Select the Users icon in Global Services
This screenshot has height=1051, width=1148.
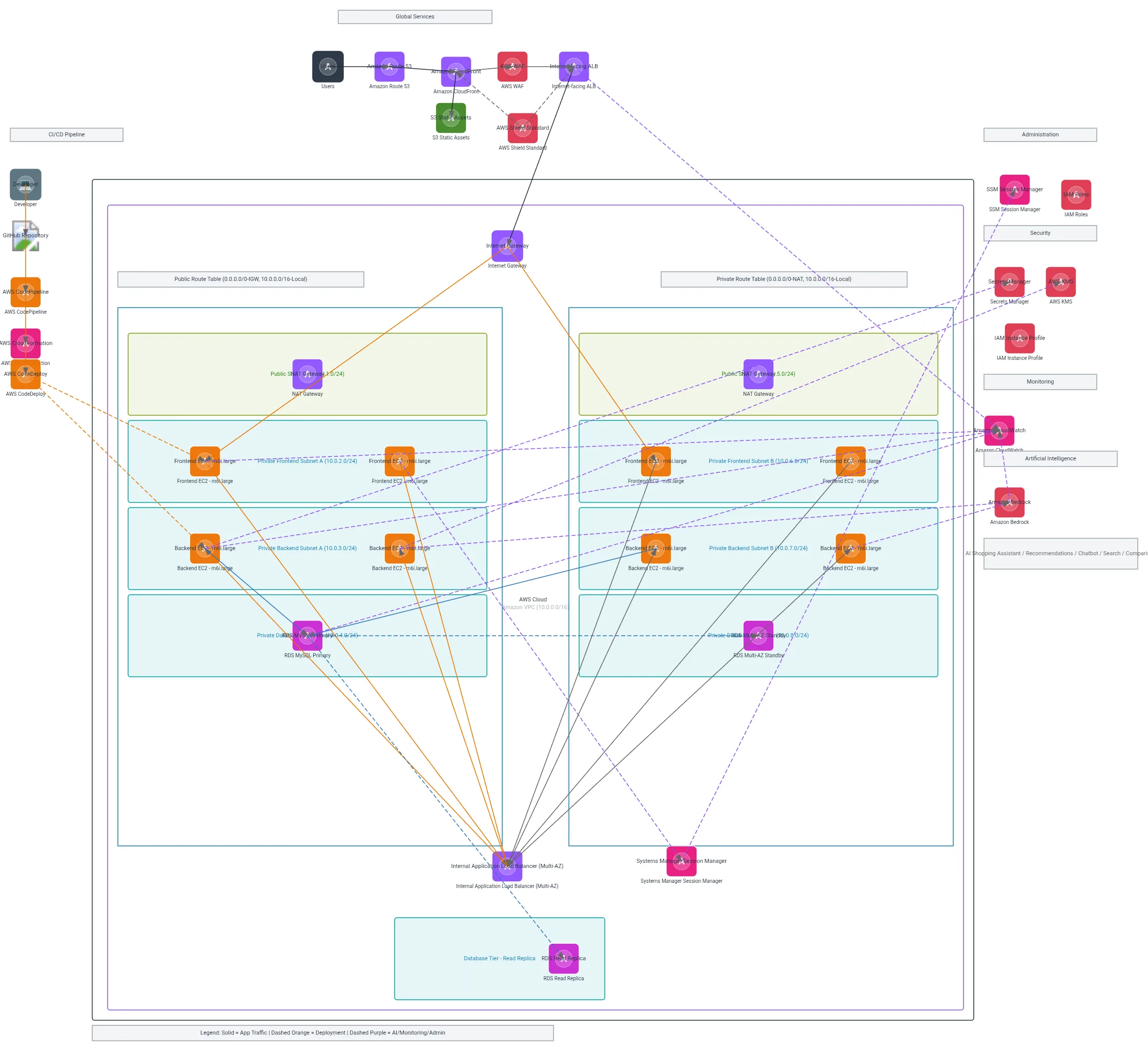327,66
